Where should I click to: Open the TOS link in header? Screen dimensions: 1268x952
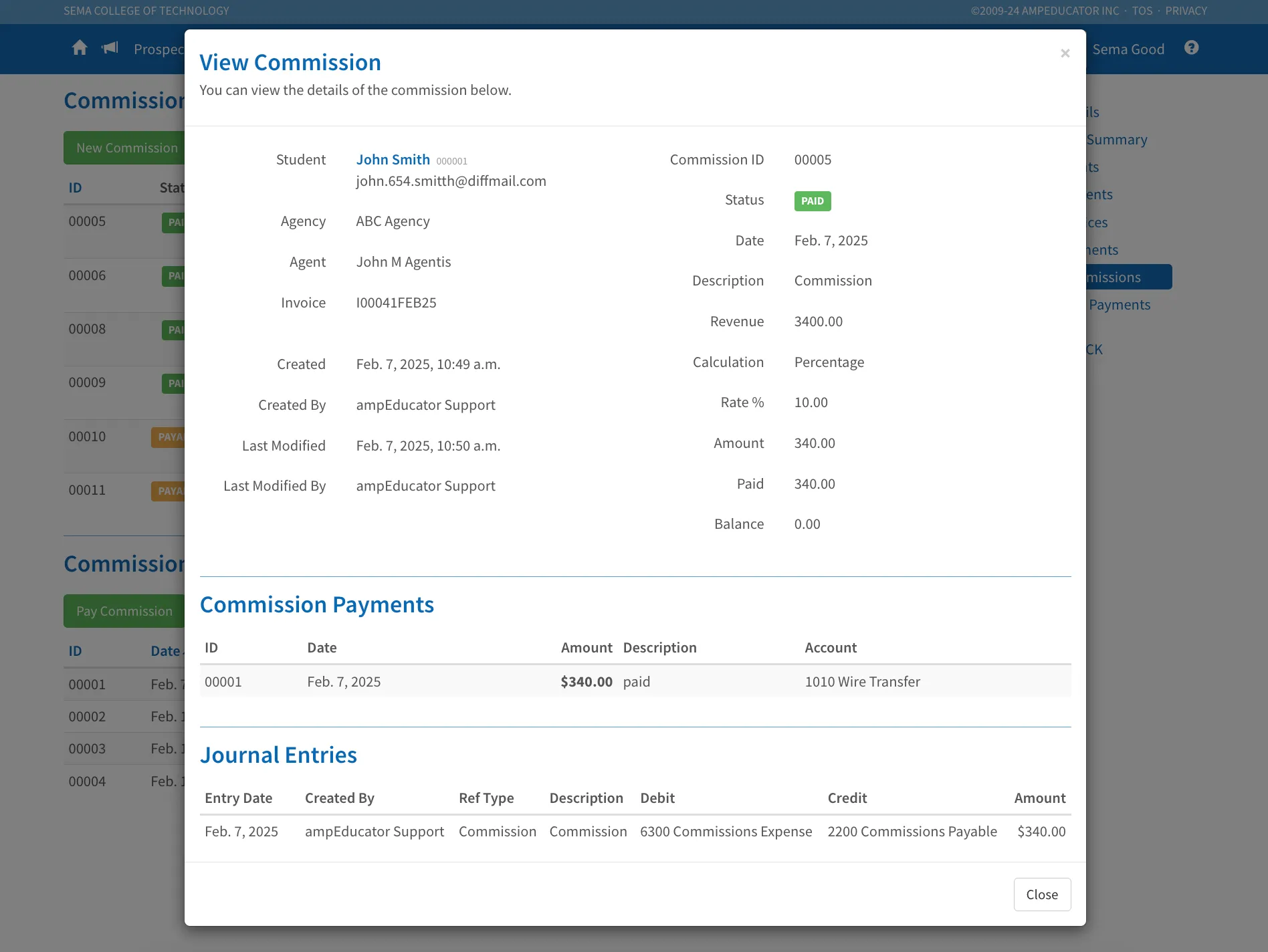1142,11
